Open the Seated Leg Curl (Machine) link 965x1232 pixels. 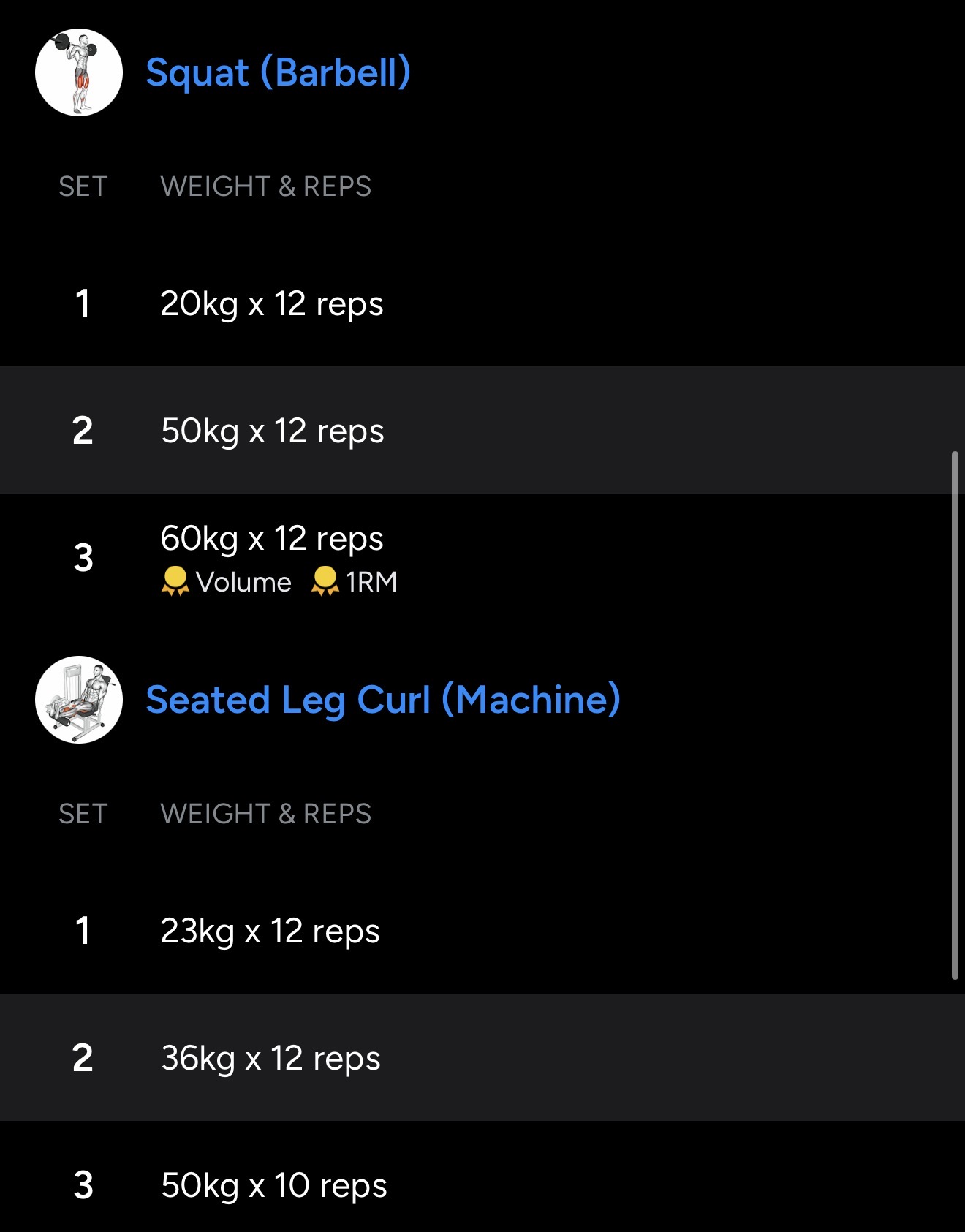383,700
